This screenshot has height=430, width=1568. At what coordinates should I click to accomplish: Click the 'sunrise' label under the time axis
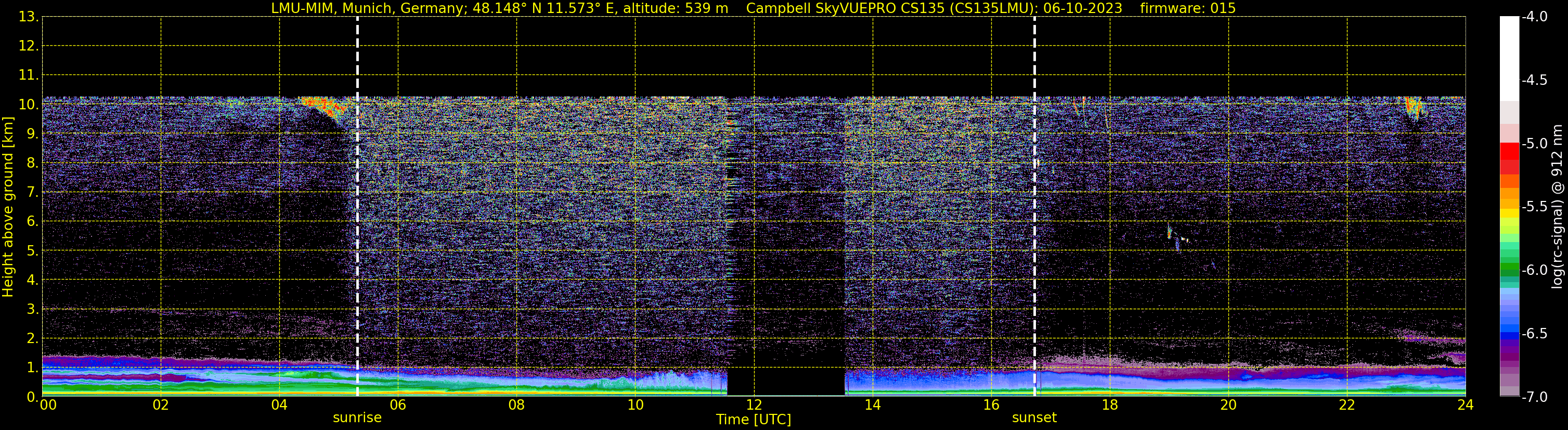(357, 417)
